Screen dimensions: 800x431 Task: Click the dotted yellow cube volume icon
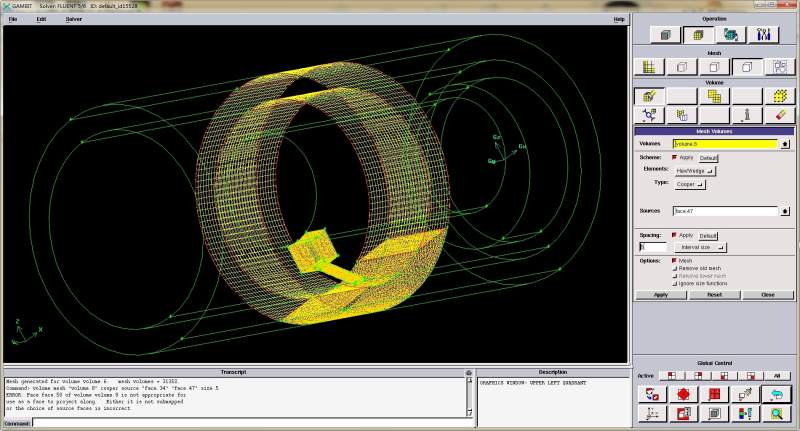coord(780,96)
